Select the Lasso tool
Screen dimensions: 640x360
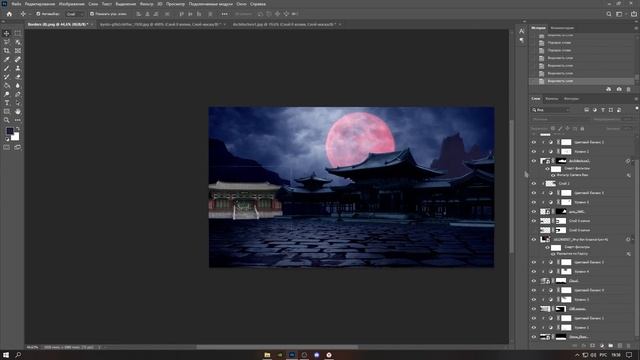(x=7, y=42)
